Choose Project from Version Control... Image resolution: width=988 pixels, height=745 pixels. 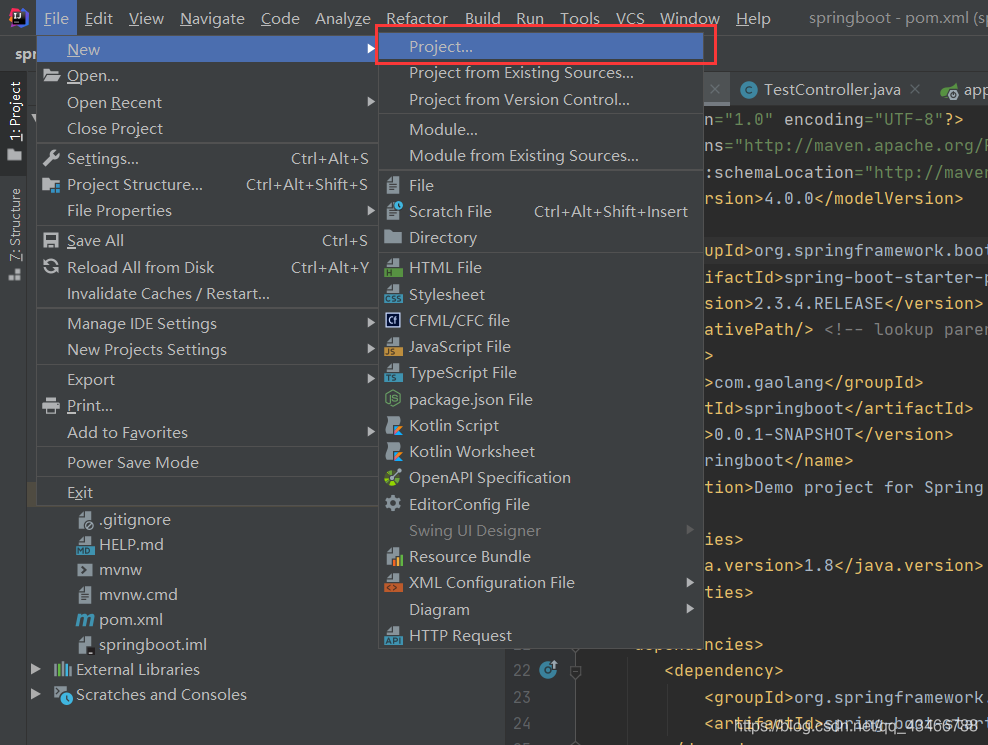coord(541,100)
